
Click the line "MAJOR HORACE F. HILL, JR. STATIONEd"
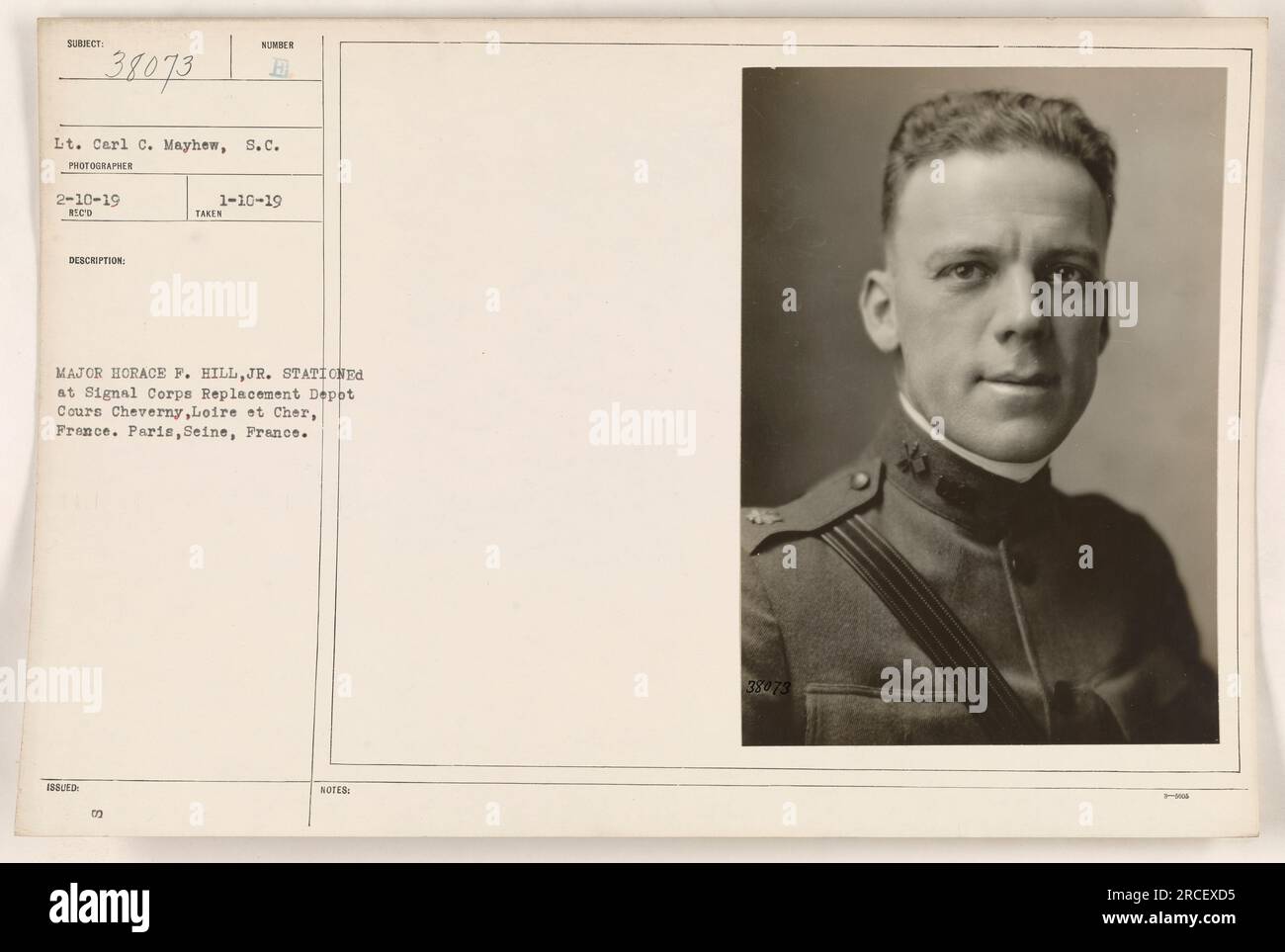pyautogui.click(x=210, y=376)
